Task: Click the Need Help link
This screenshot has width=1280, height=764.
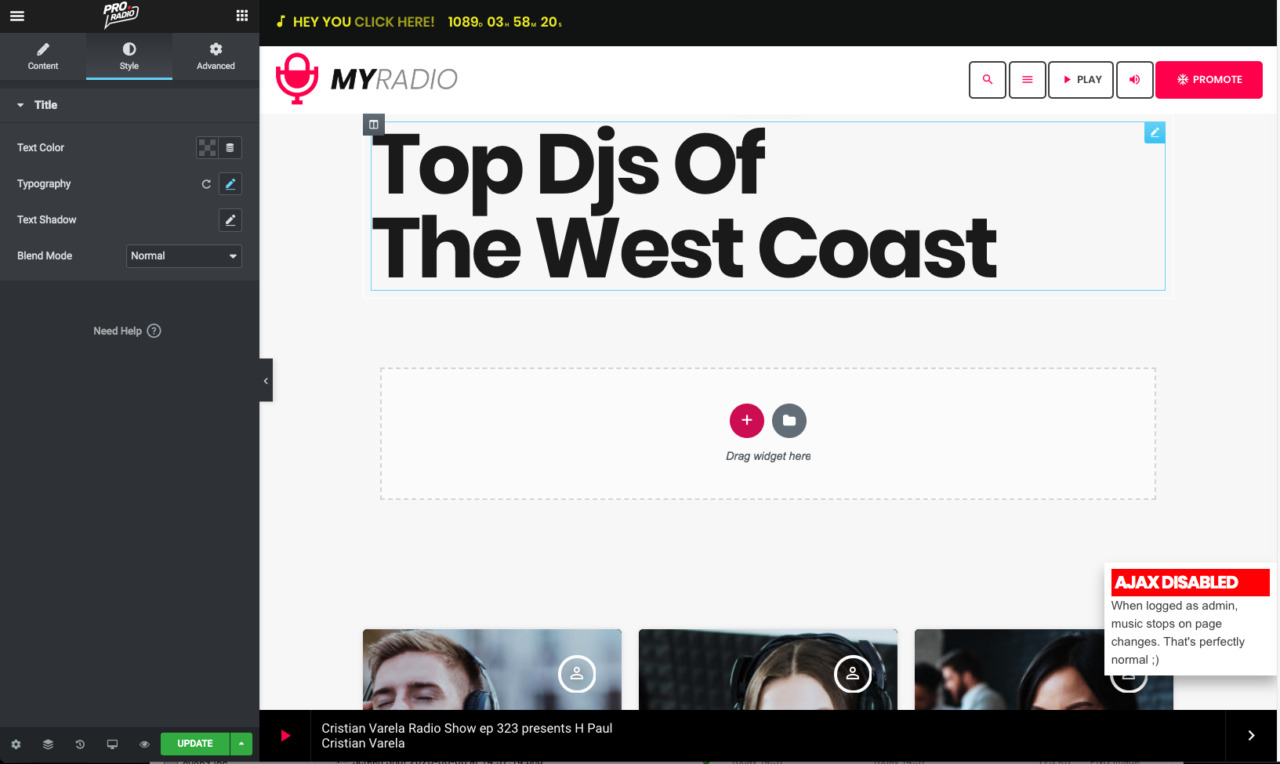Action: coord(127,331)
